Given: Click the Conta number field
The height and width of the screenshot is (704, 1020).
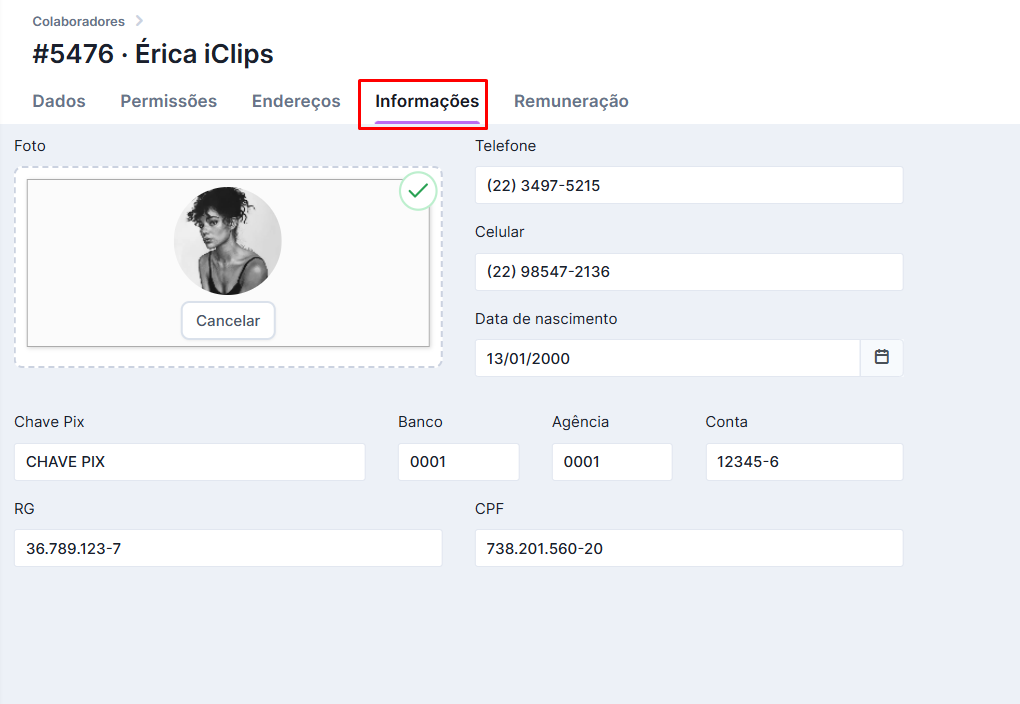Looking at the screenshot, I should coord(804,462).
